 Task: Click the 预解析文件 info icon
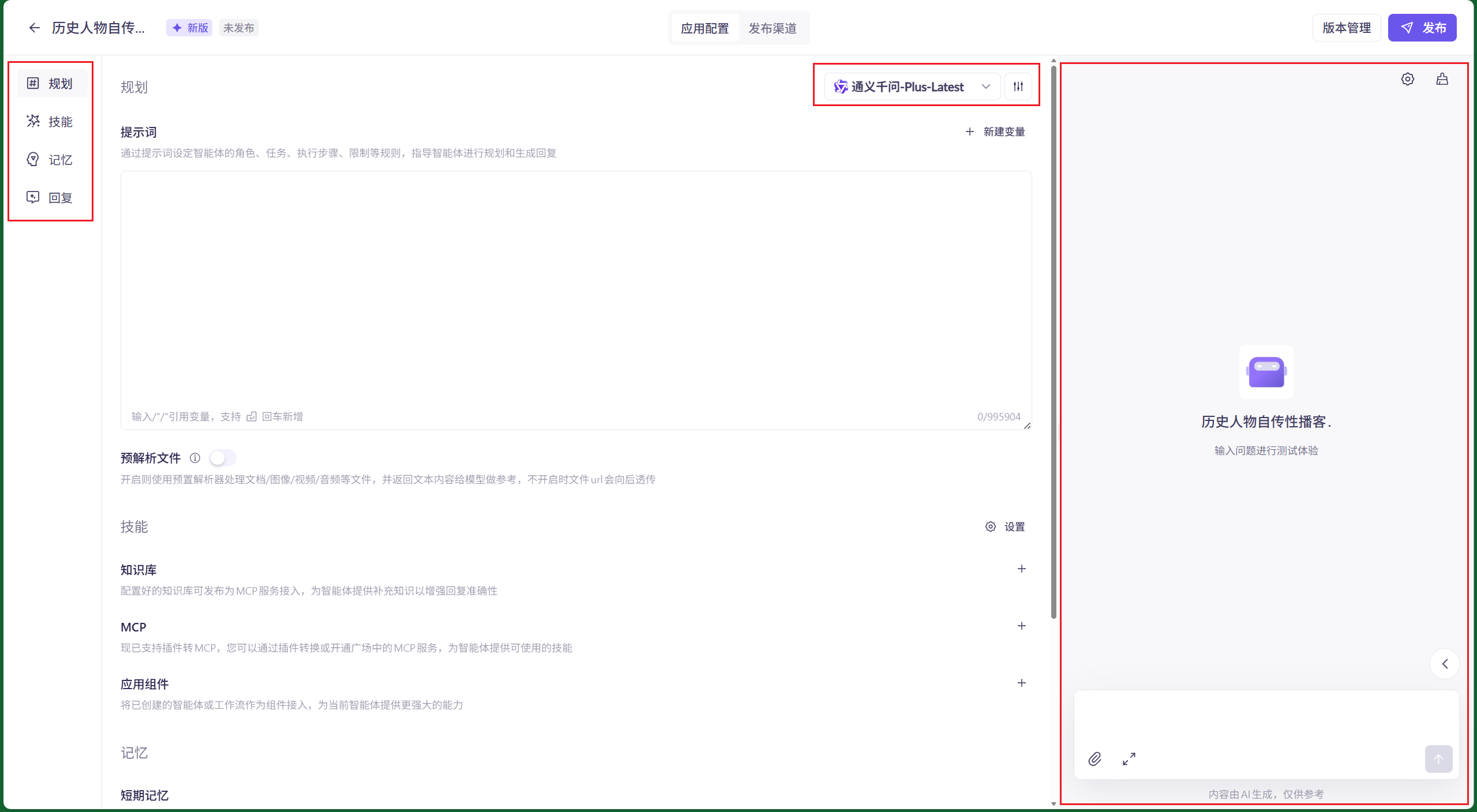195,458
